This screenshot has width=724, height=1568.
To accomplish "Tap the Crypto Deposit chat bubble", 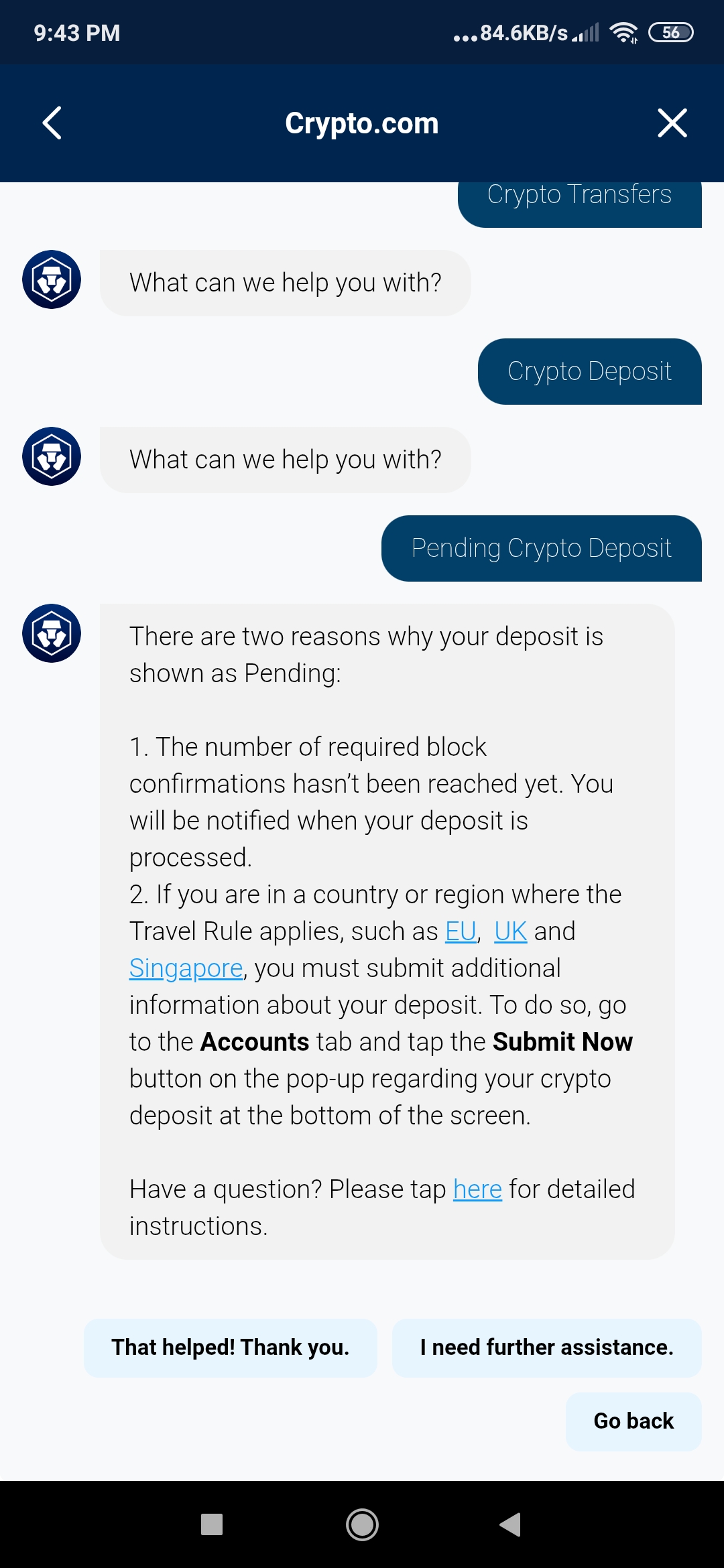I will coord(590,371).
